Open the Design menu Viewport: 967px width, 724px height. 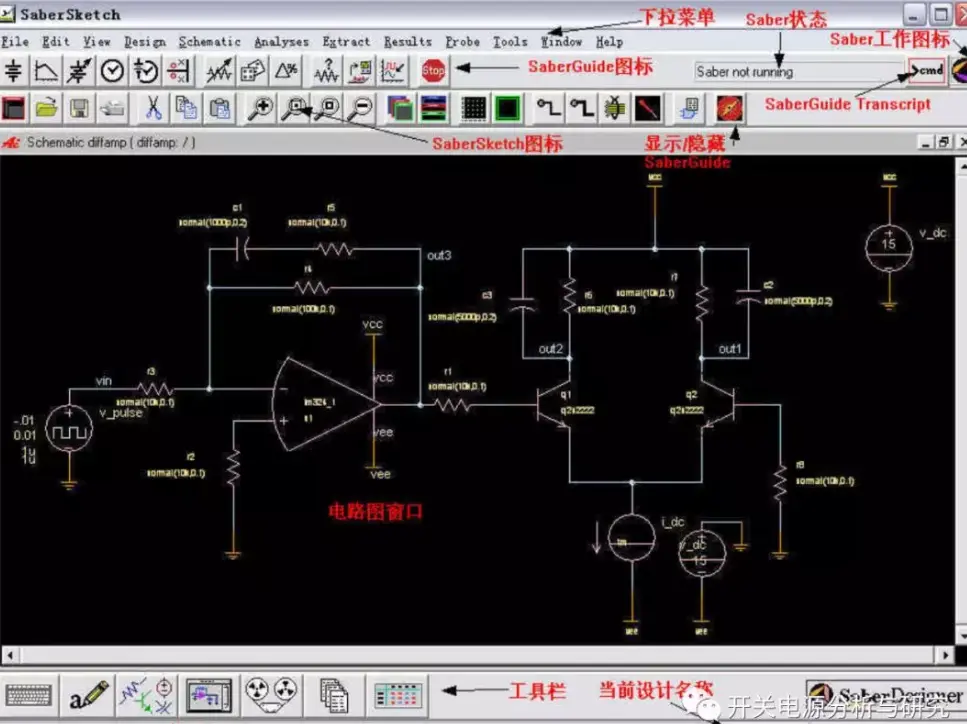[145, 42]
